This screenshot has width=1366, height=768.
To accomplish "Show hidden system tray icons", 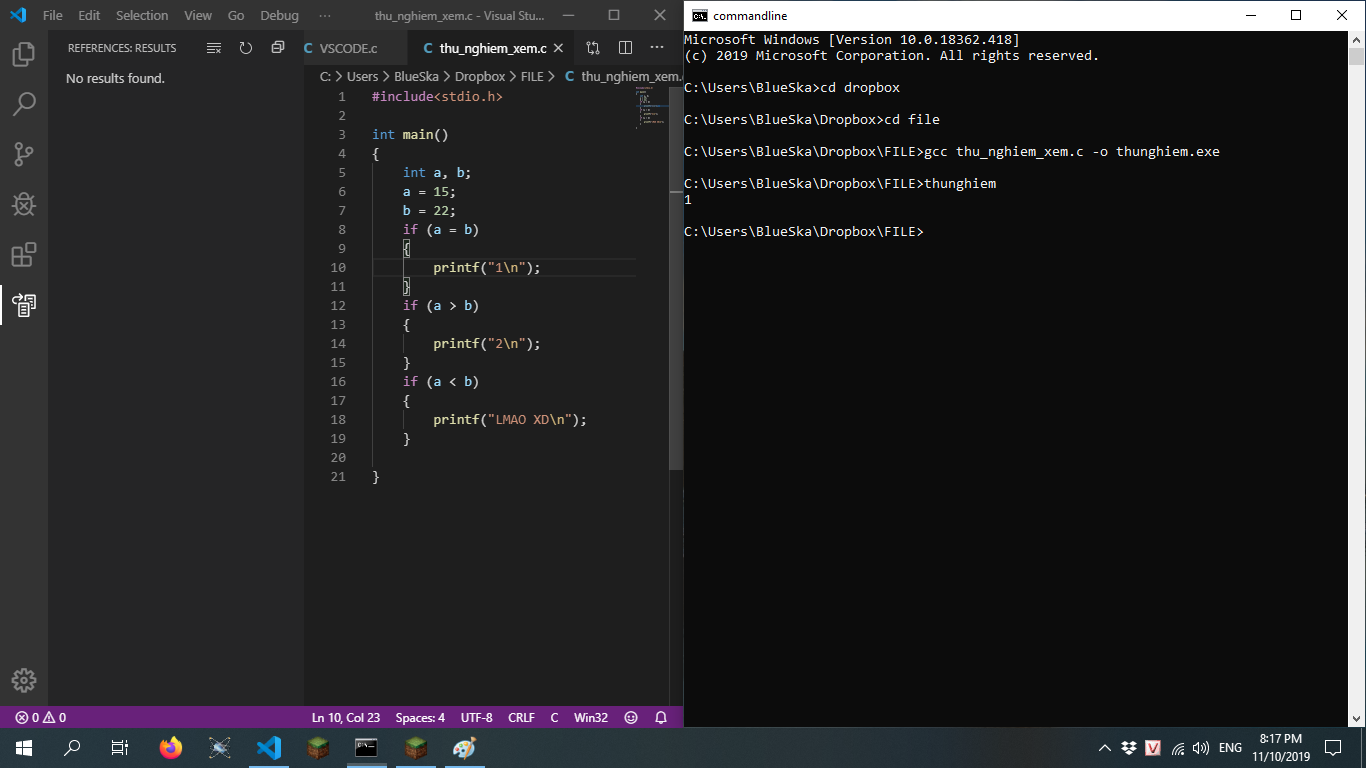I will click(1104, 748).
